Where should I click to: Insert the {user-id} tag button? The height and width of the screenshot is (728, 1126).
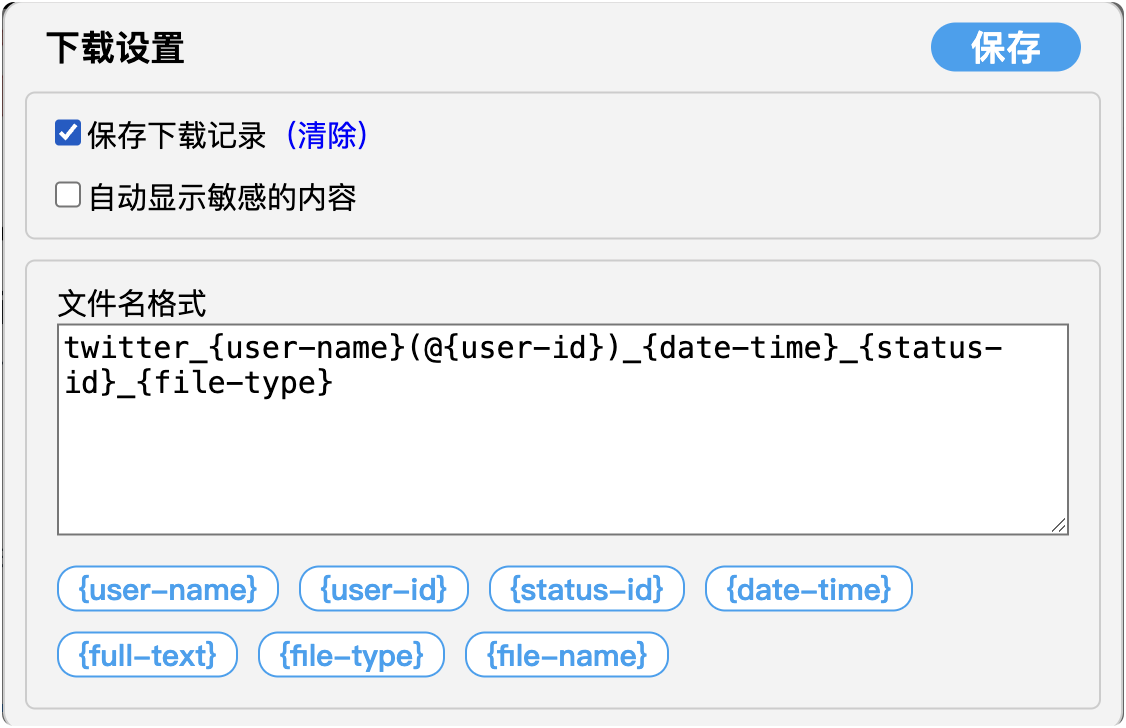tap(383, 590)
